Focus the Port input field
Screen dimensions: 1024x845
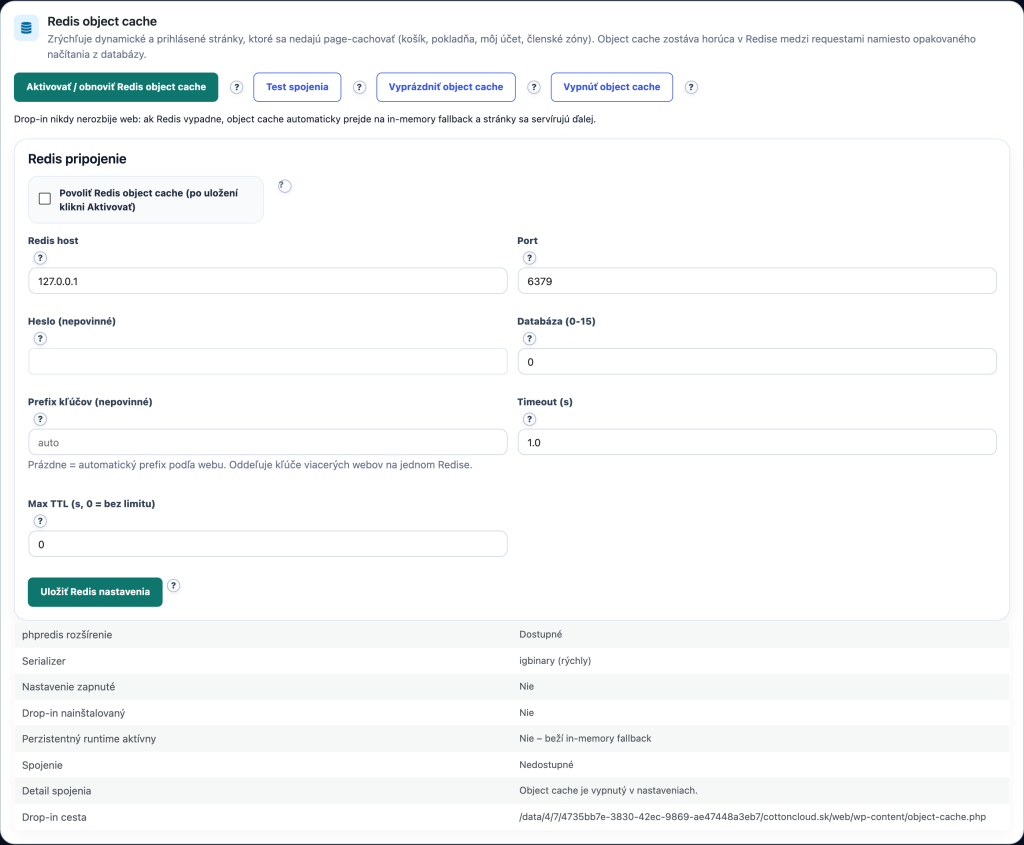pyautogui.click(x=757, y=281)
